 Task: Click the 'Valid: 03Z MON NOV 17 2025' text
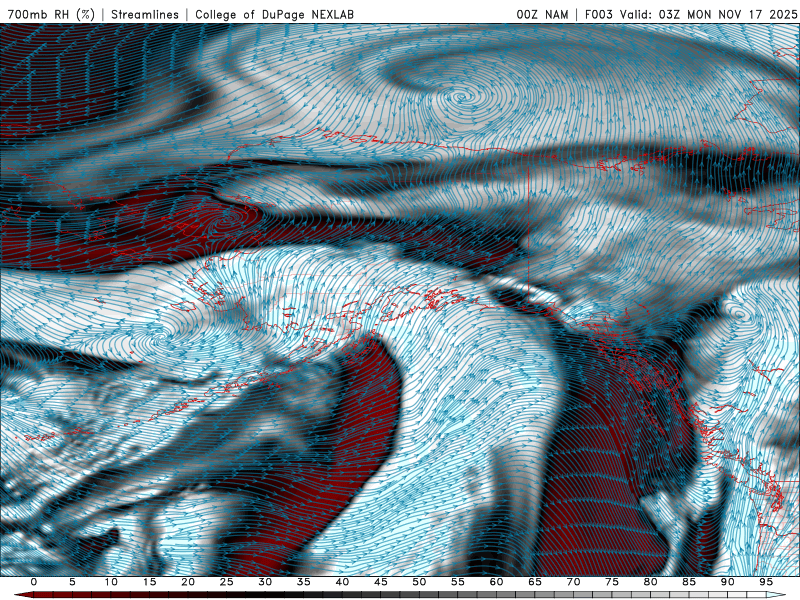[x=708, y=14]
